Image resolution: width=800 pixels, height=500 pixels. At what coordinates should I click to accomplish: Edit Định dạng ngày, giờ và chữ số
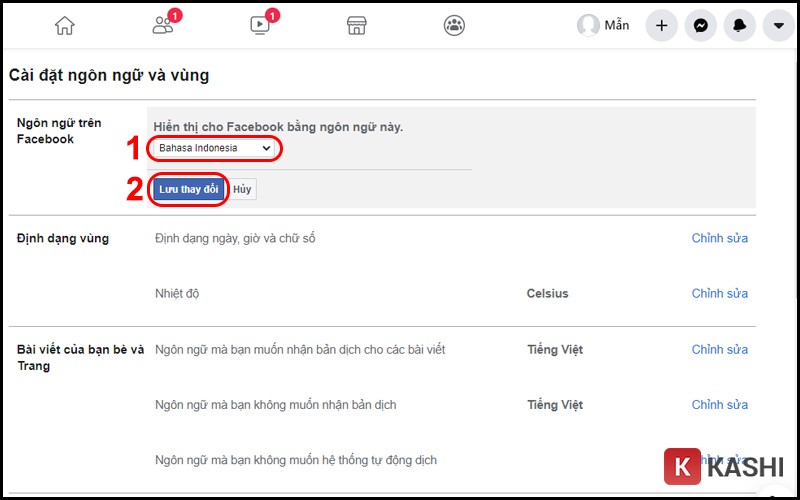click(x=719, y=238)
